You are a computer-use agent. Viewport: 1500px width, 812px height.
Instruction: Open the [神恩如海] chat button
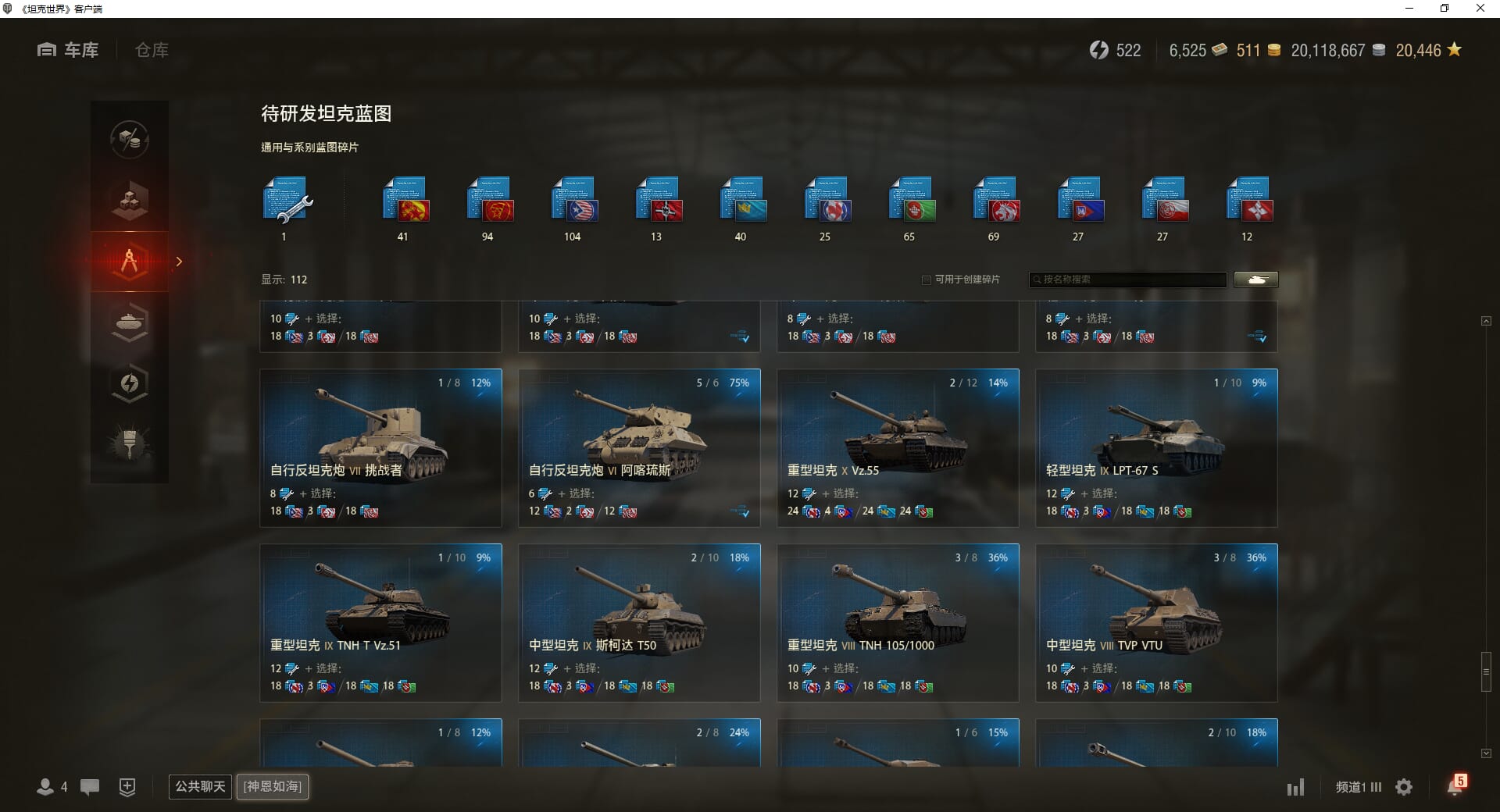(x=273, y=786)
